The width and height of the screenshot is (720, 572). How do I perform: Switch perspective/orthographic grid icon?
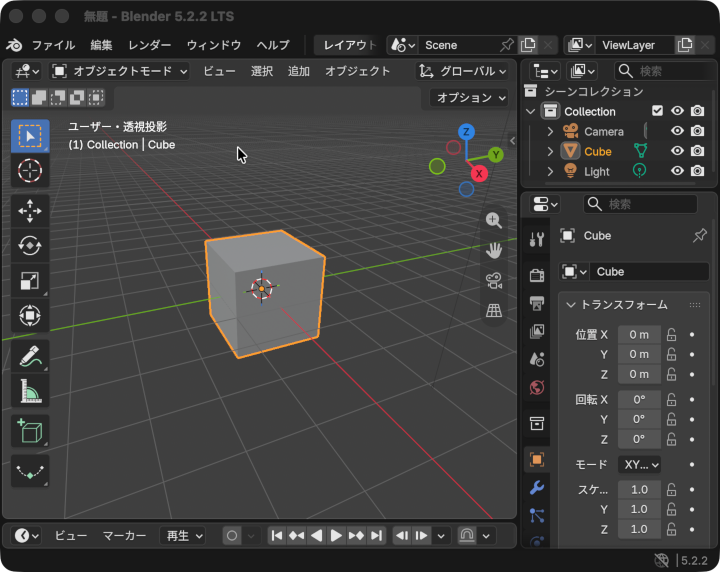click(x=494, y=310)
